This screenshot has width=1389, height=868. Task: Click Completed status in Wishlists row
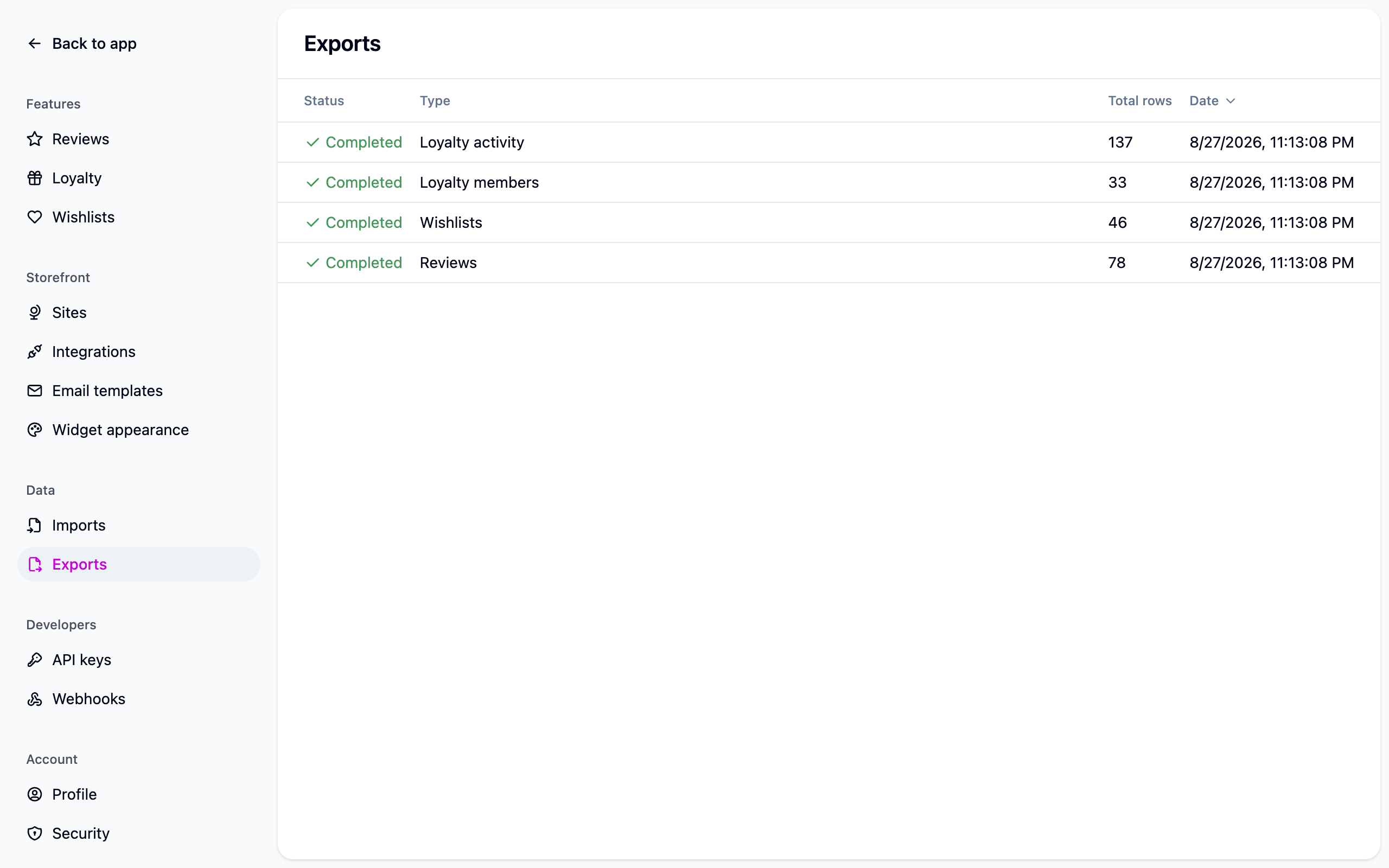(x=364, y=223)
